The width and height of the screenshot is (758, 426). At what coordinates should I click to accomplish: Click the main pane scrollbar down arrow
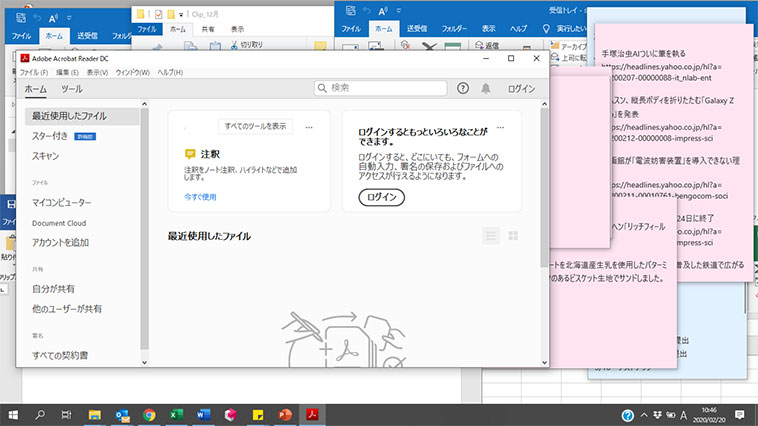[544, 362]
